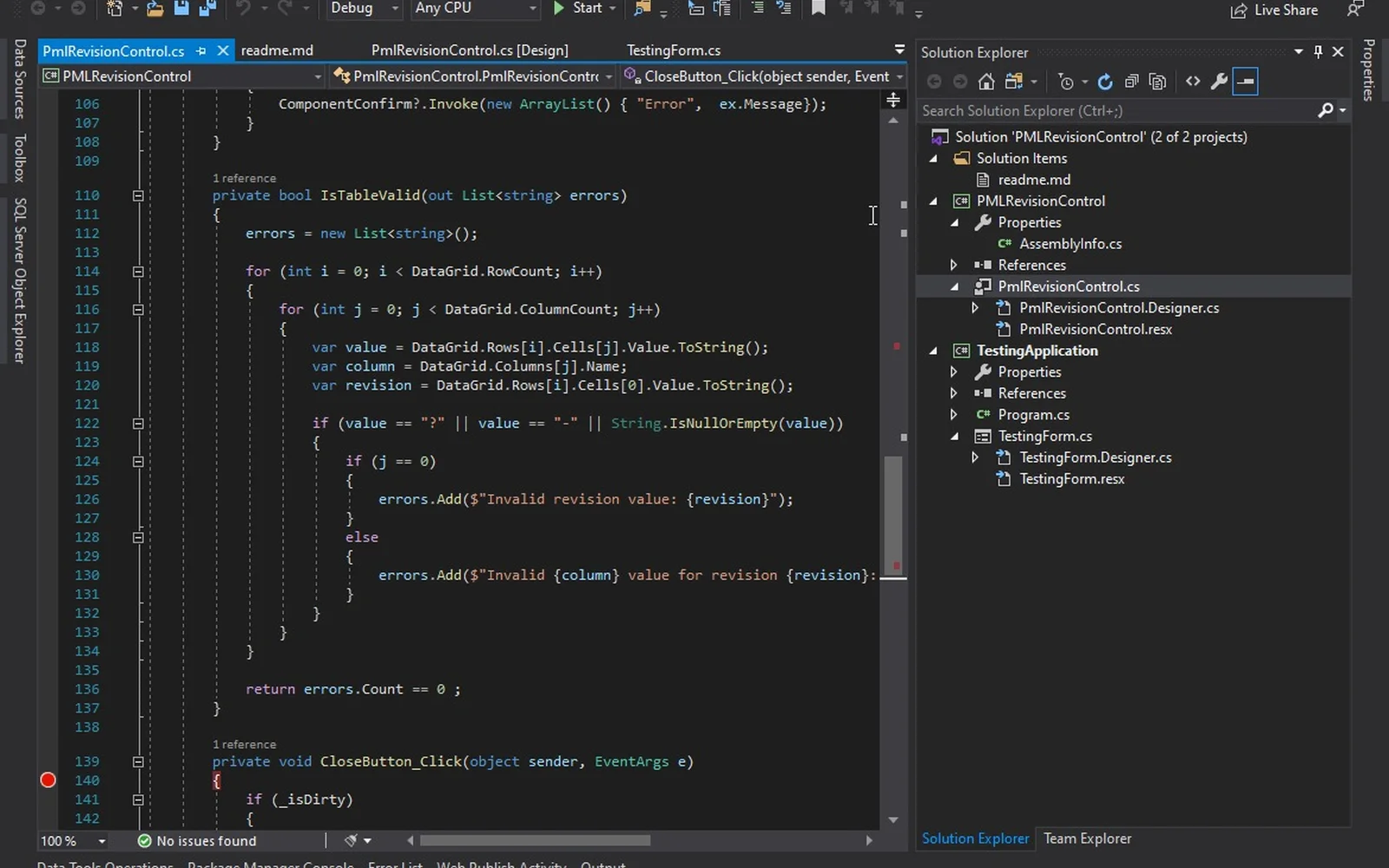1389x868 pixels.
Task: Select readme.md in Solution Explorer
Action: point(1034,180)
